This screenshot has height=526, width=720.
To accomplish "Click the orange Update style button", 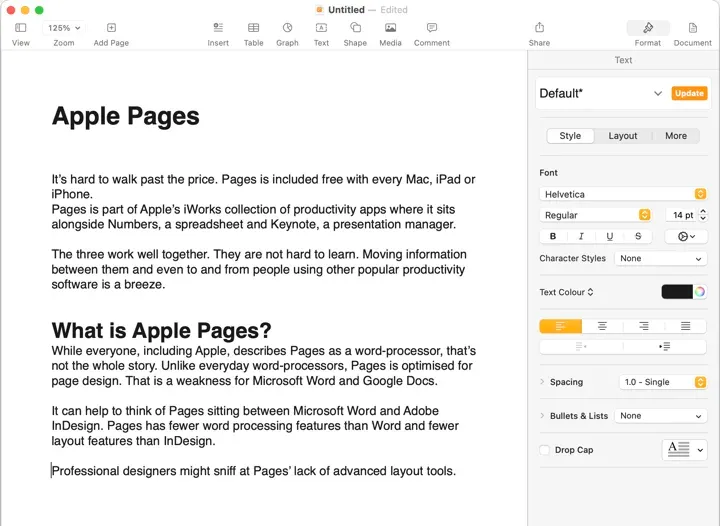I will click(x=689, y=93).
